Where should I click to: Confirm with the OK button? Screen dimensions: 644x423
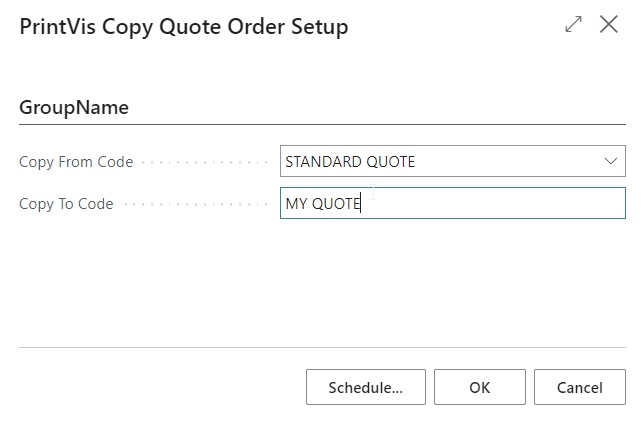point(480,387)
